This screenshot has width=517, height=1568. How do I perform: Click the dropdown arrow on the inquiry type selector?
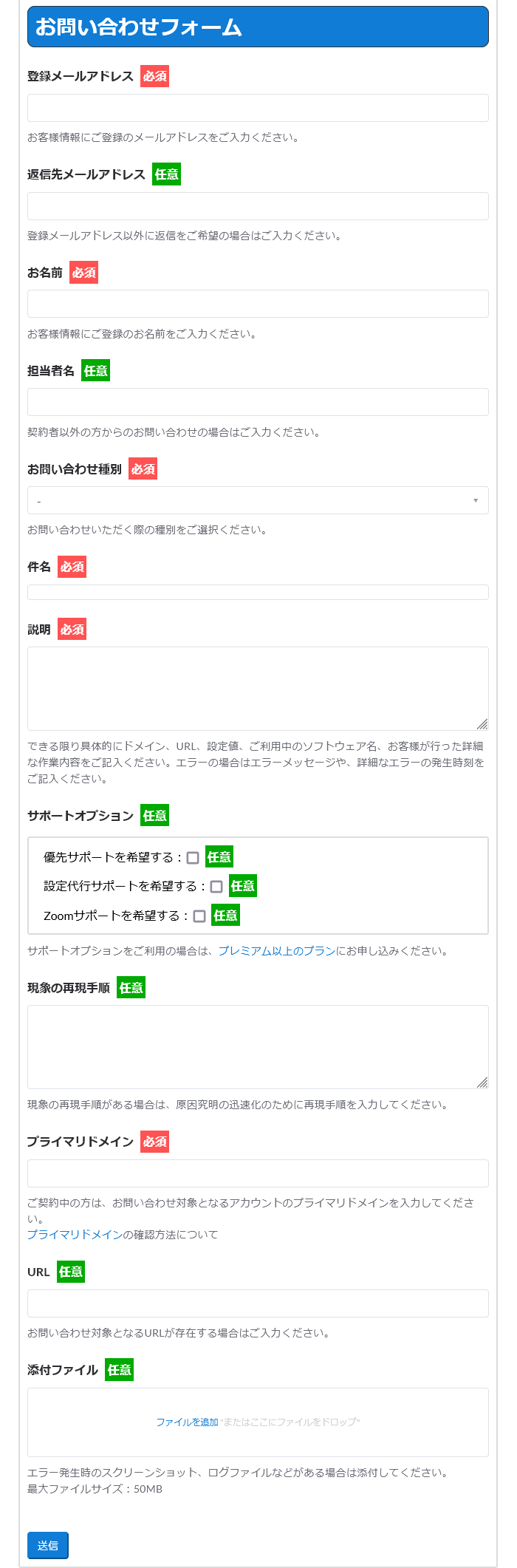pos(477,500)
